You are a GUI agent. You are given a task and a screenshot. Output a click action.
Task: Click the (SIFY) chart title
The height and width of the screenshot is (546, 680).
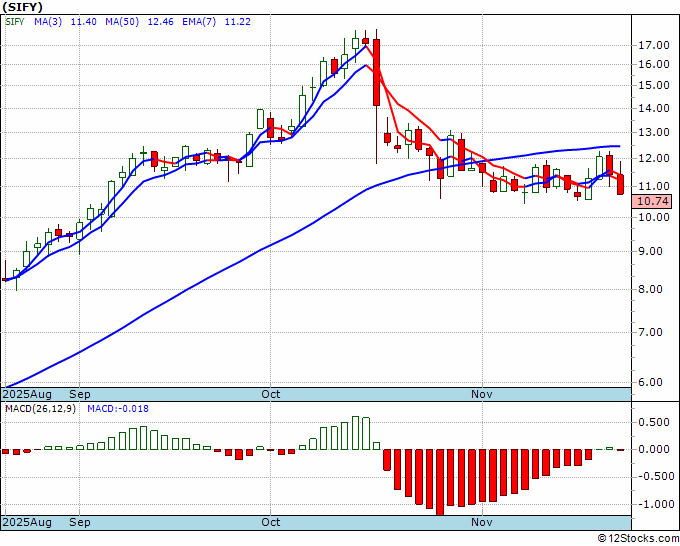22,7
